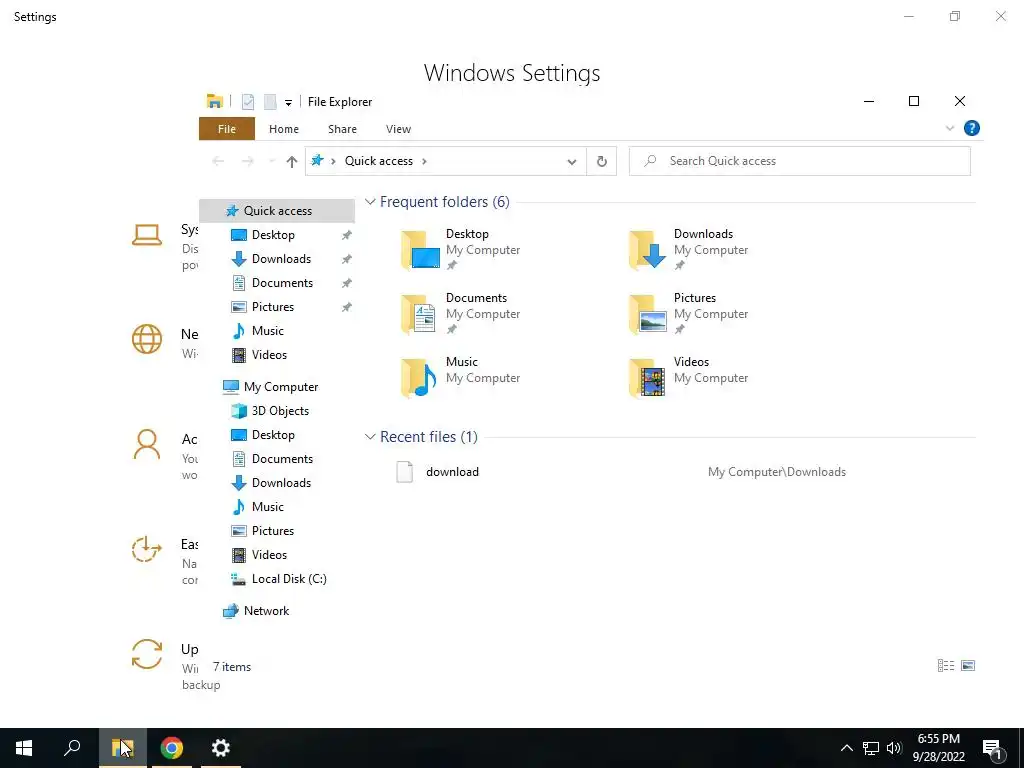
Task: Open the Customize Quick Access Toolbar dropdown
Action: tap(288, 103)
